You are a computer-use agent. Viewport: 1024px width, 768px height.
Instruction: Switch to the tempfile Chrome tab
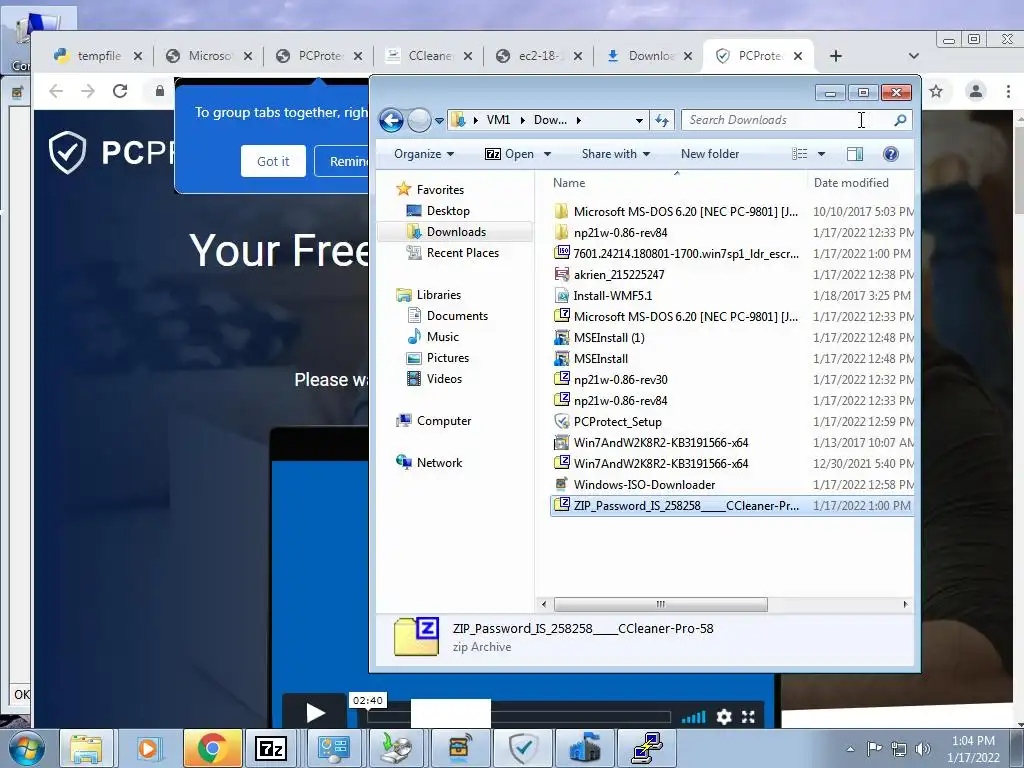[x=99, y=56]
